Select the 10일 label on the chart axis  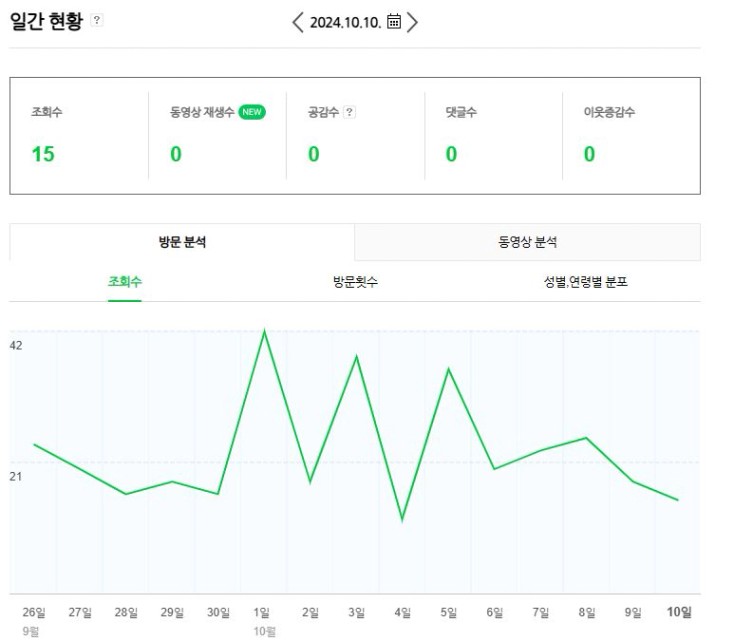click(x=679, y=612)
